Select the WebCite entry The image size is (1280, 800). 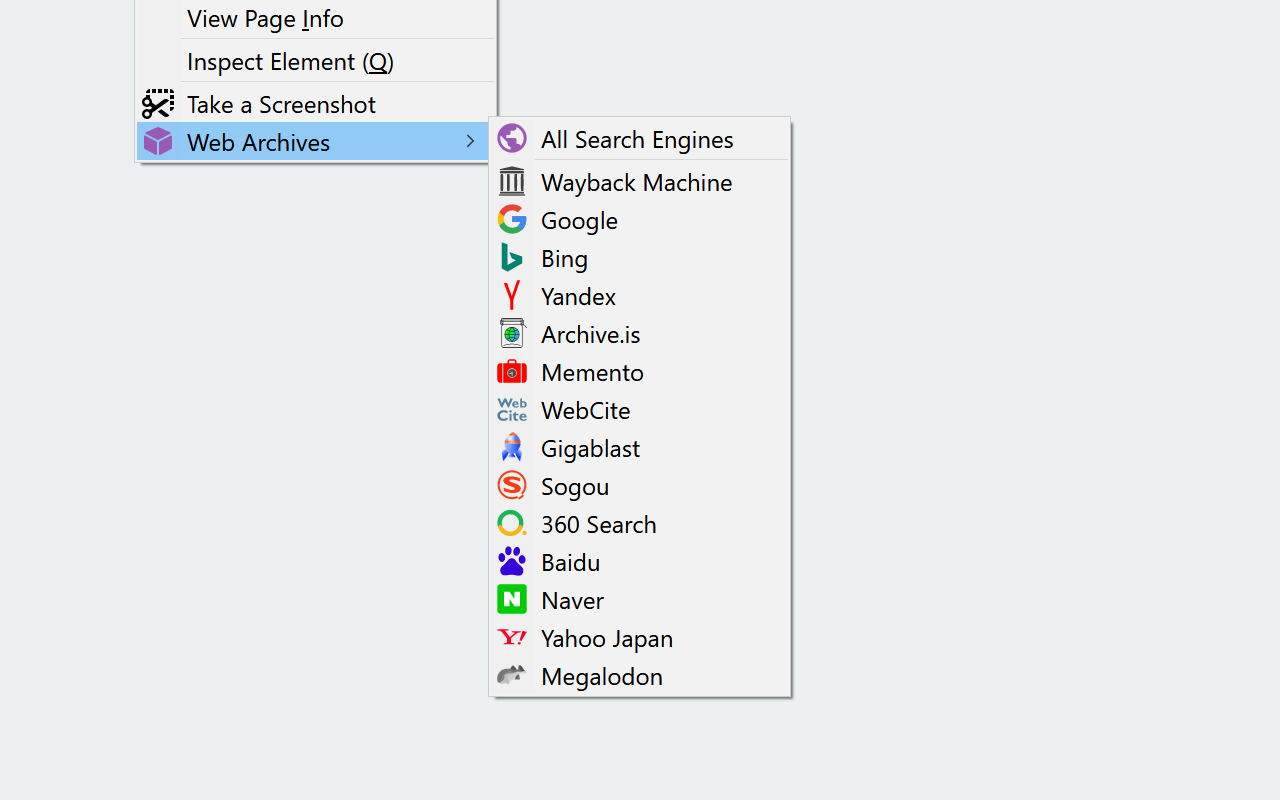[x=640, y=410]
